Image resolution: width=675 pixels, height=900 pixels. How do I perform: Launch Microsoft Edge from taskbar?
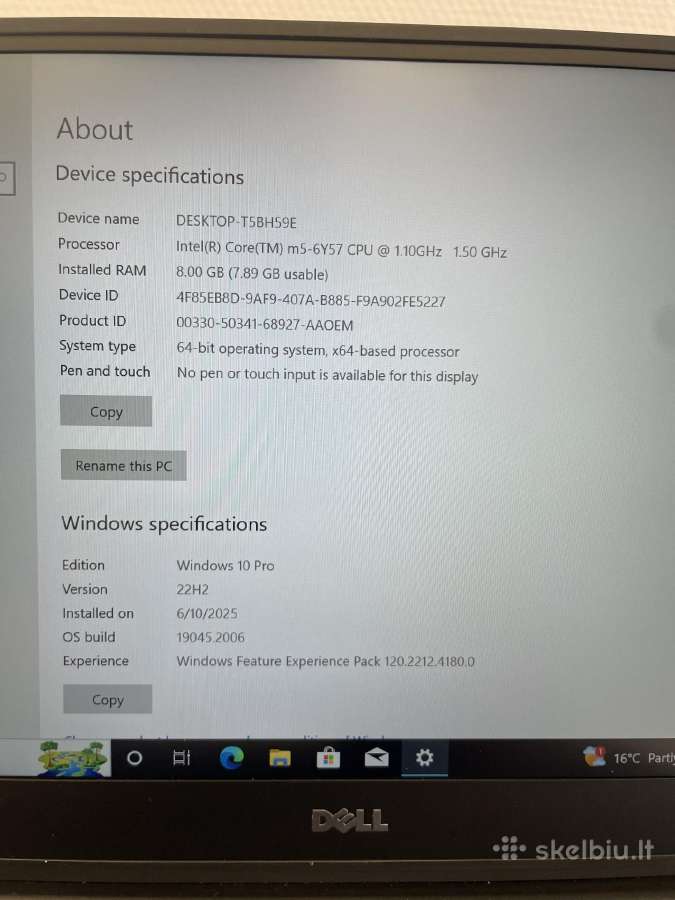(x=231, y=758)
